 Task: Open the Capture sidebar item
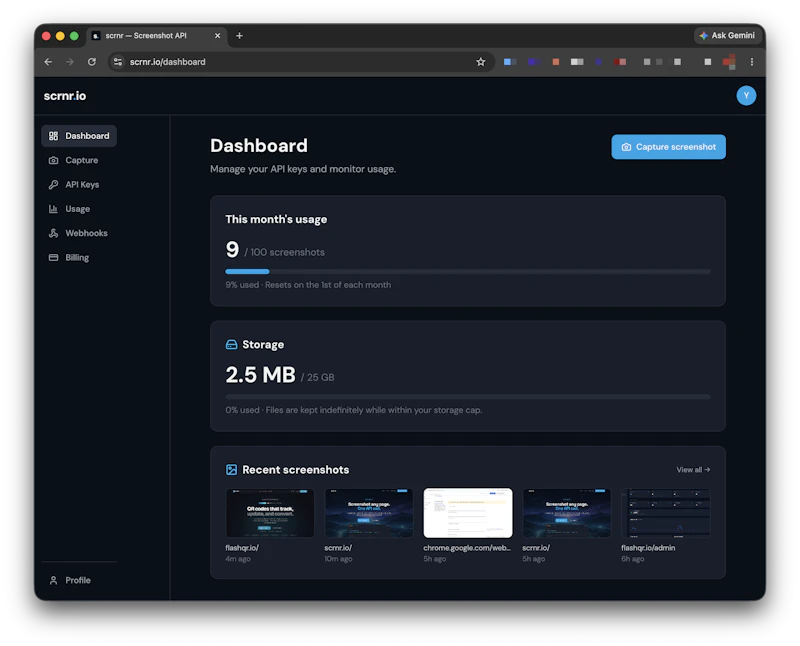pos(79,160)
